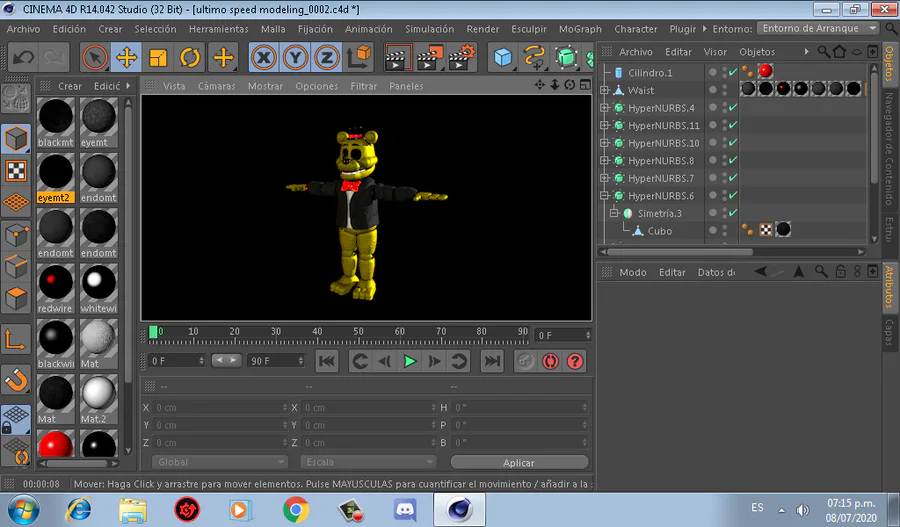The height and width of the screenshot is (527, 900).
Task: Go to start of timeline
Action: (327, 361)
